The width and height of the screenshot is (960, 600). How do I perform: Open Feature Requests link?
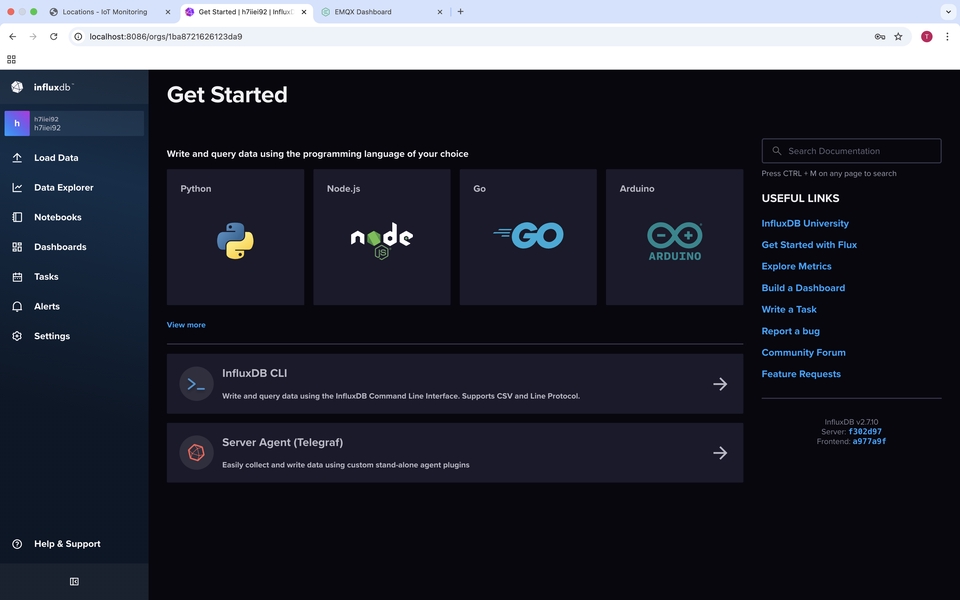[801, 374]
